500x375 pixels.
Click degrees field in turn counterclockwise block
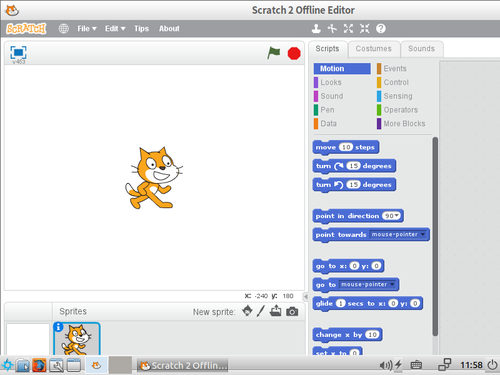coord(353,185)
